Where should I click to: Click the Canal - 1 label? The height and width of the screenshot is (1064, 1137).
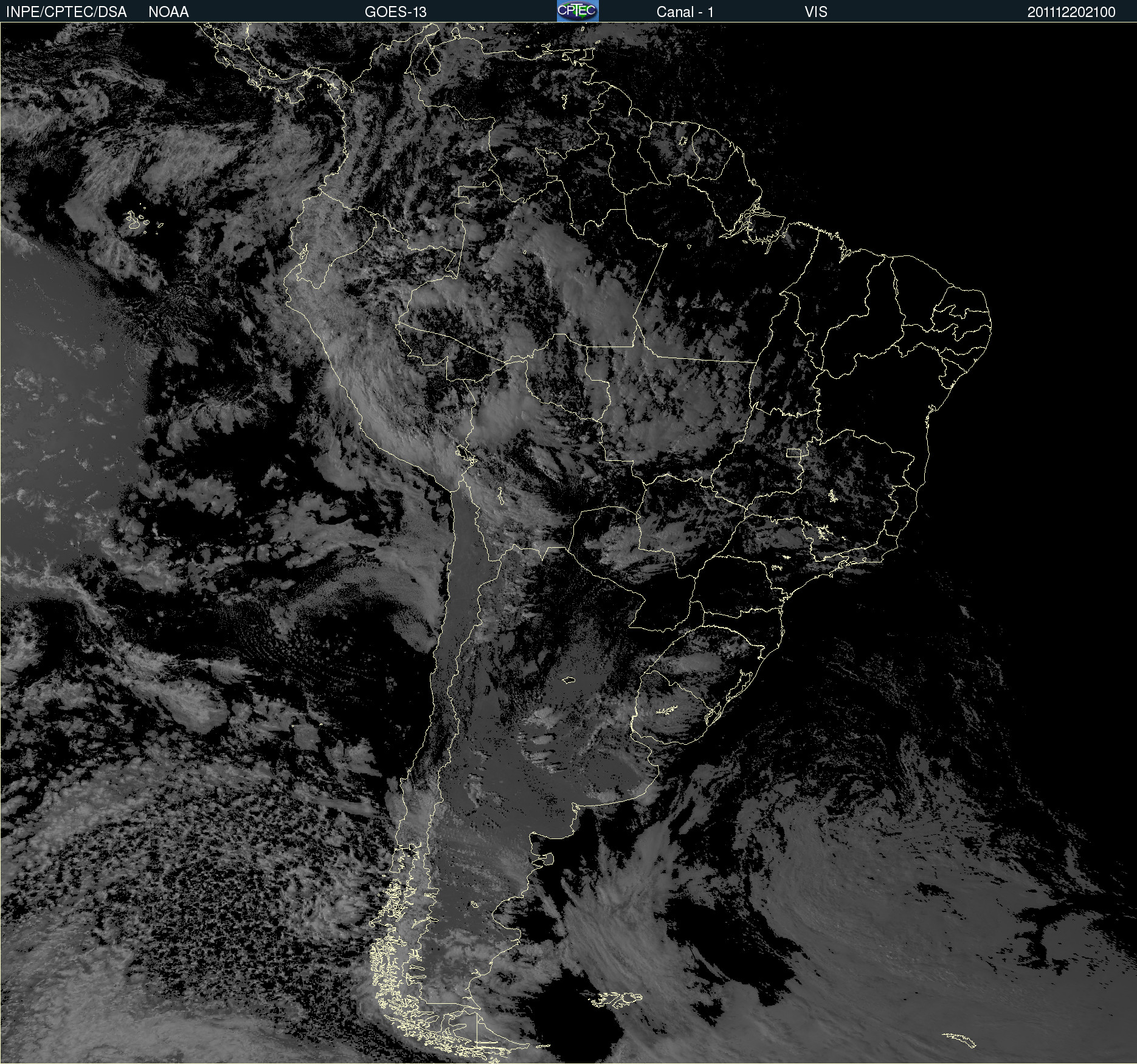tap(685, 12)
